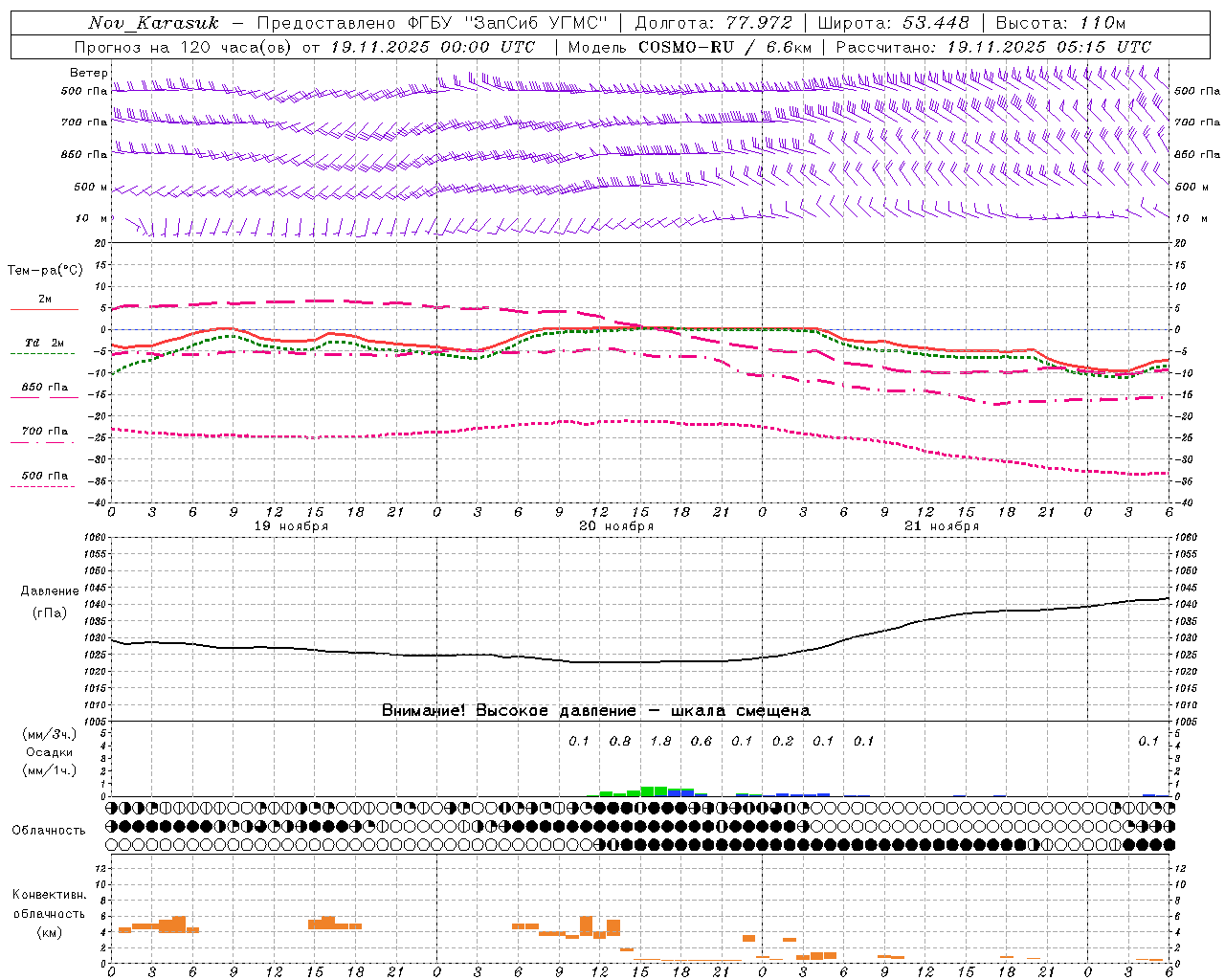This screenshot has height=980, width=1225.
Task: Click the Осадки label
Action: tap(50, 752)
